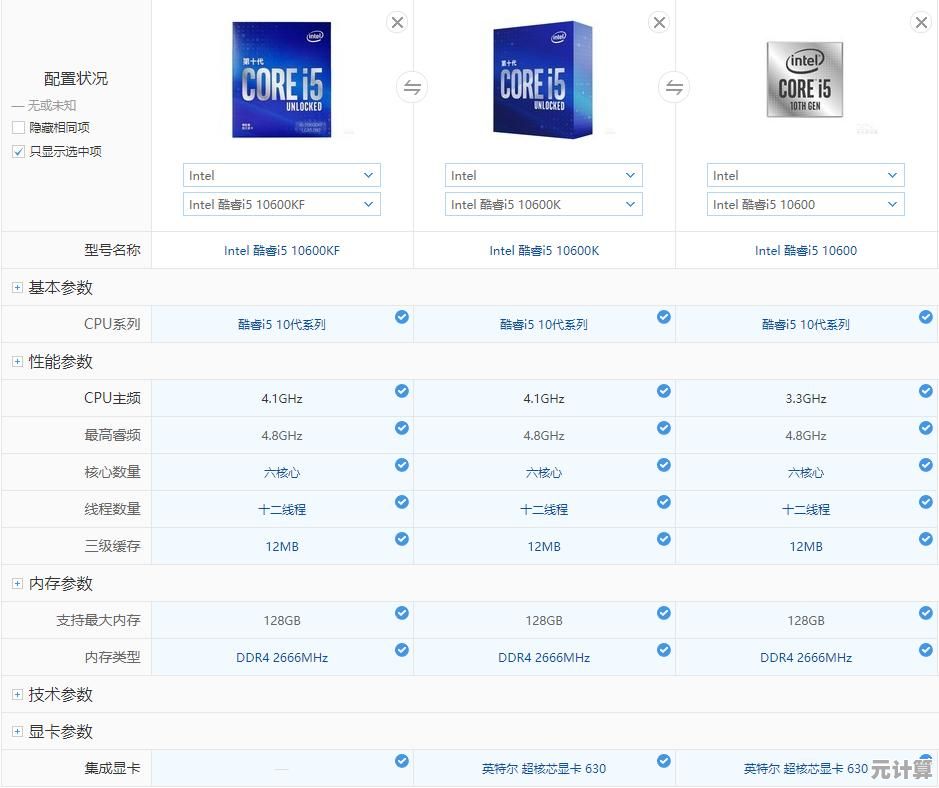Enable the 隐藏相同项 checkbox
The height and width of the screenshot is (788, 939).
point(17,127)
